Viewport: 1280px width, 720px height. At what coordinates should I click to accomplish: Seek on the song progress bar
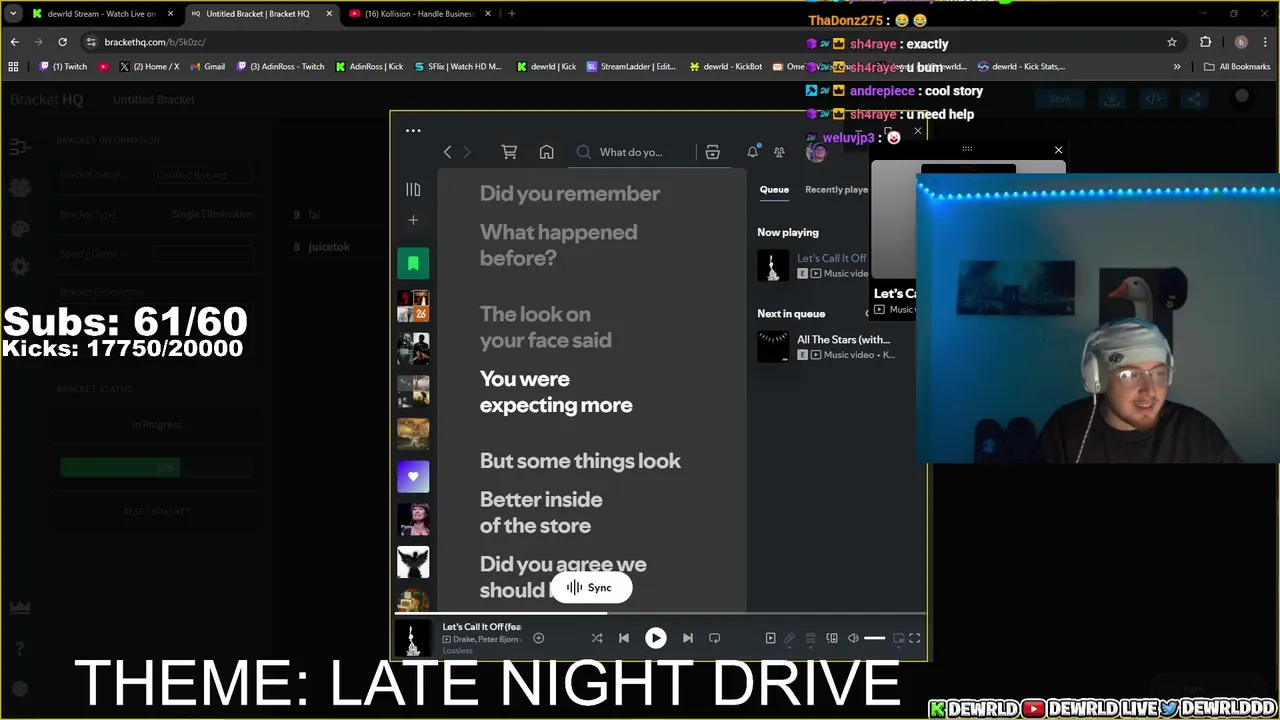click(660, 612)
